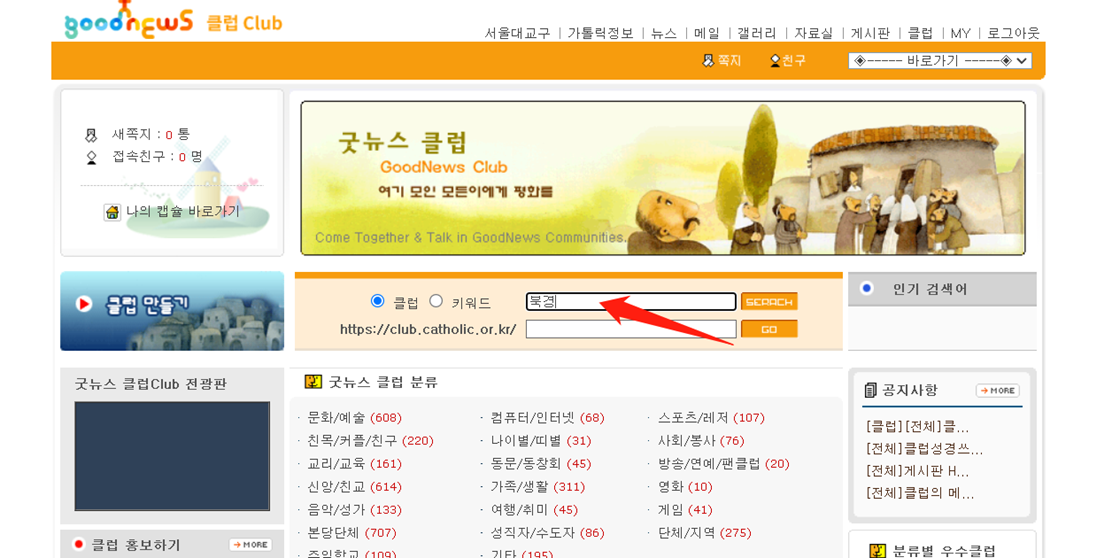
Task: Open 서울대교구 in top menu
Action: [x=517, y=33]
